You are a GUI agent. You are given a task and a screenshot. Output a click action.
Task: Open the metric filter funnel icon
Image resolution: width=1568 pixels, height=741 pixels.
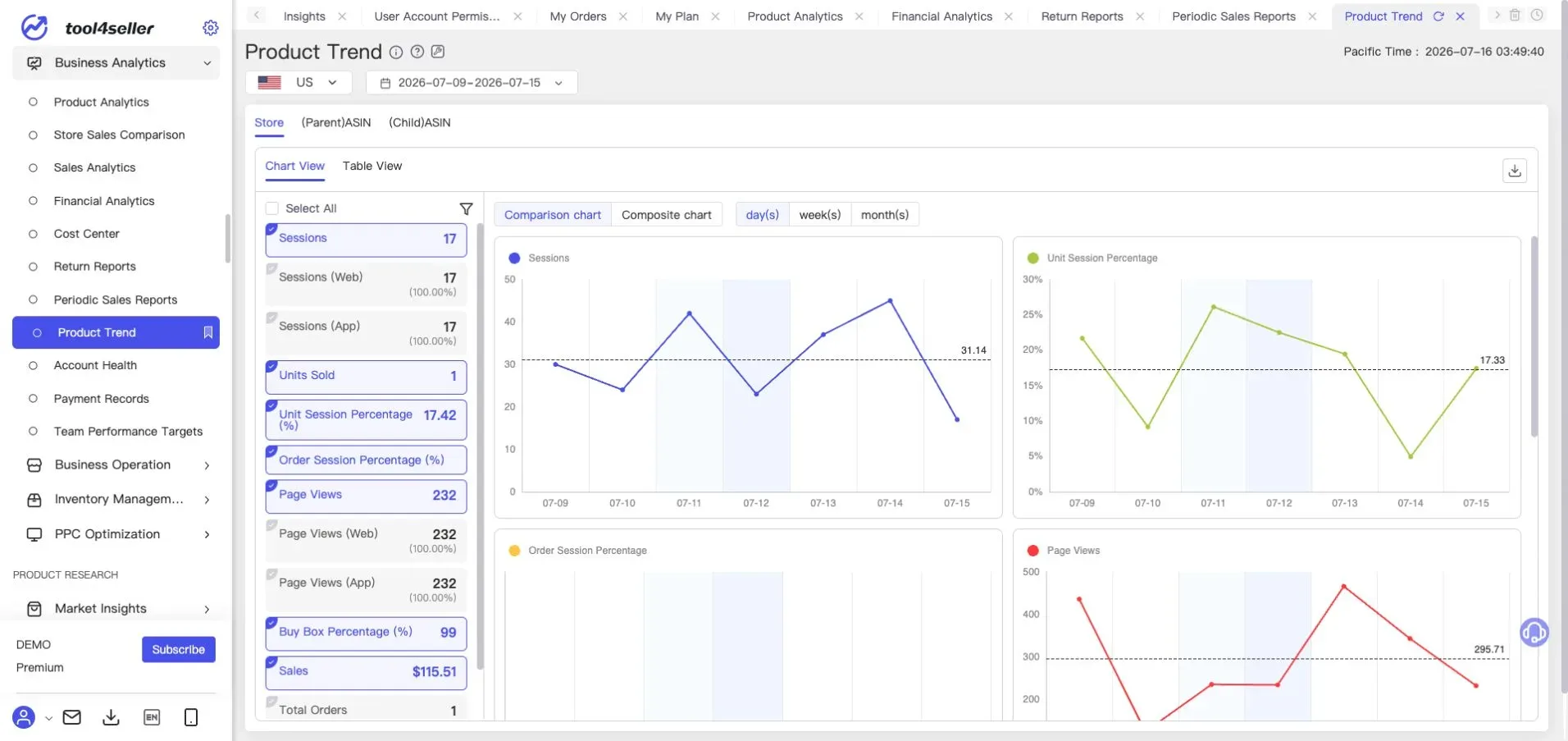pos(466,208)
